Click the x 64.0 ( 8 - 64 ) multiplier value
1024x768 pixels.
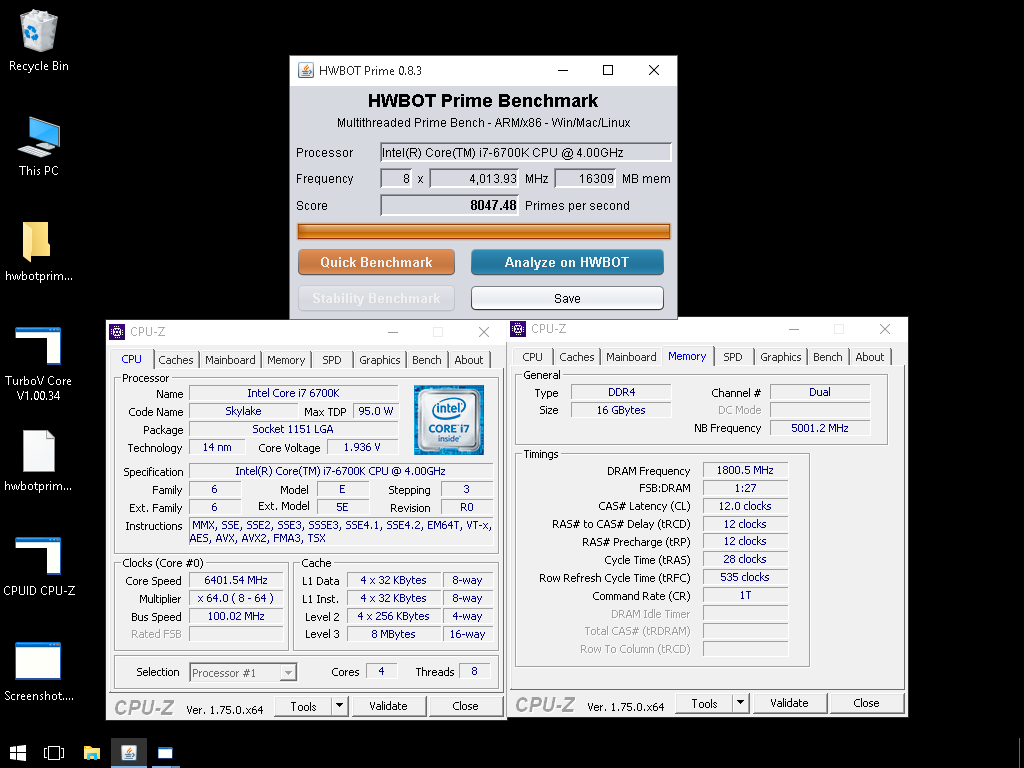[x=236, y=598]
